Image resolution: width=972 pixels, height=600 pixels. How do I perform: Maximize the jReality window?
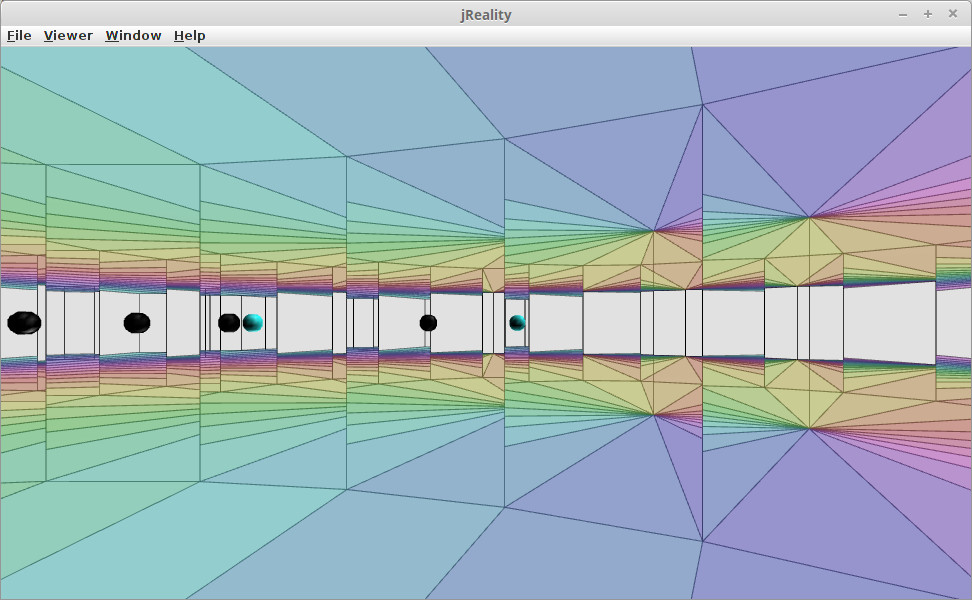click(x=927, y=14)
